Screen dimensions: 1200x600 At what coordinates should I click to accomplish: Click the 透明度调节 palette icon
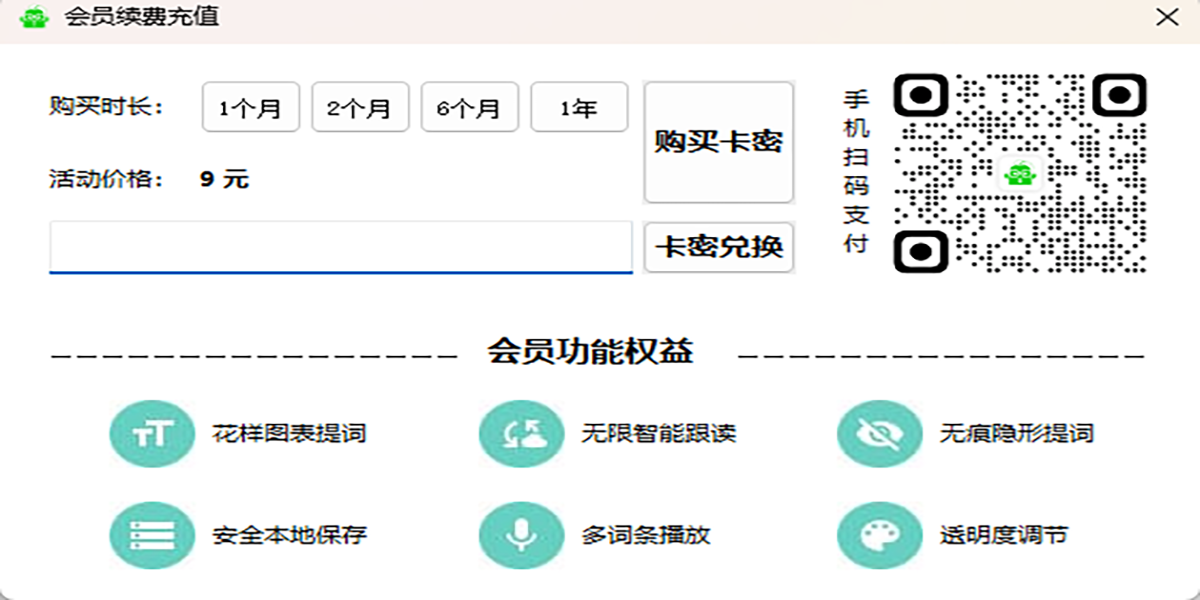(879, 536)
